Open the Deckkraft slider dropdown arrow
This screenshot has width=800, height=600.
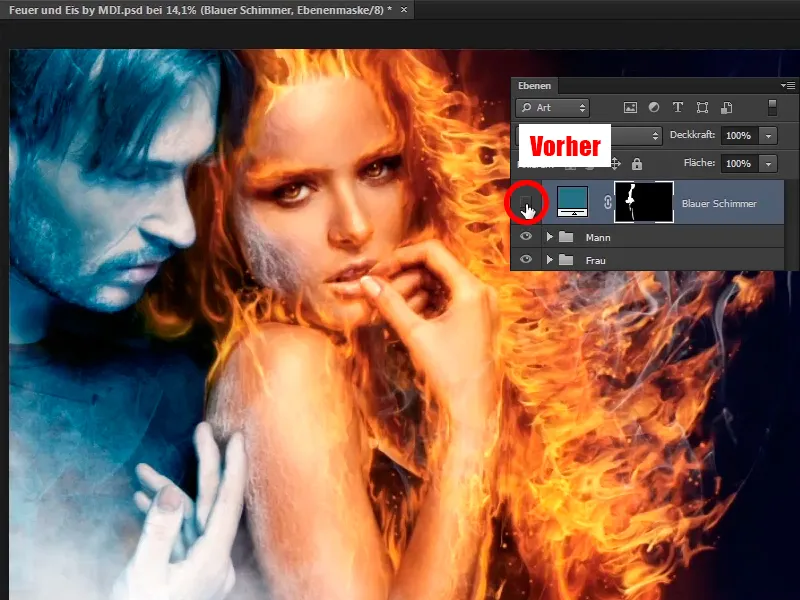tap(768, 136)
